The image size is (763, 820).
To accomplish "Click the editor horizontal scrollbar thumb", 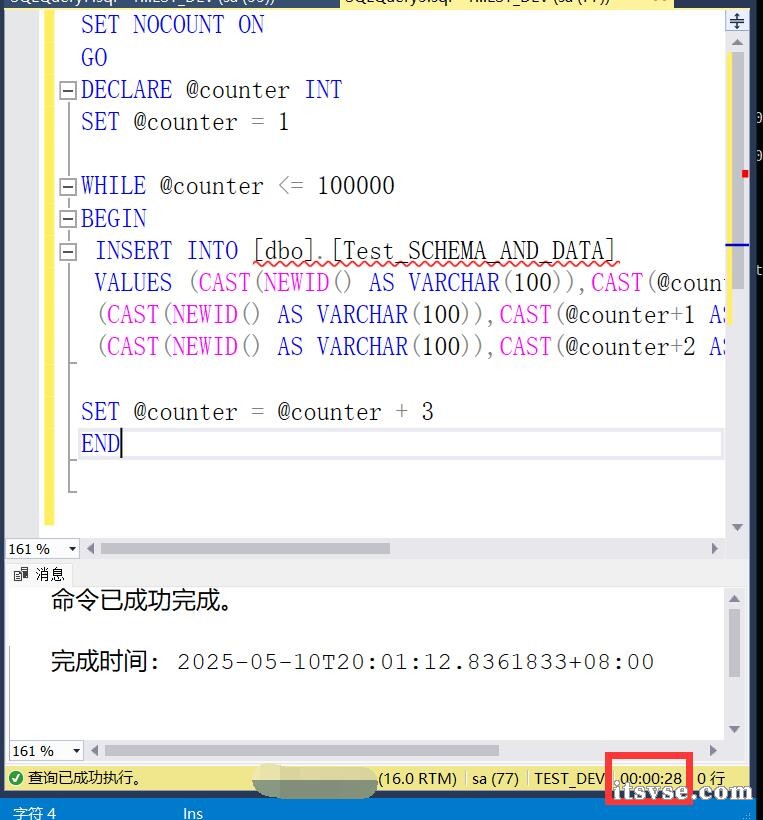I will pyautogui.click(x=245, y=549).
